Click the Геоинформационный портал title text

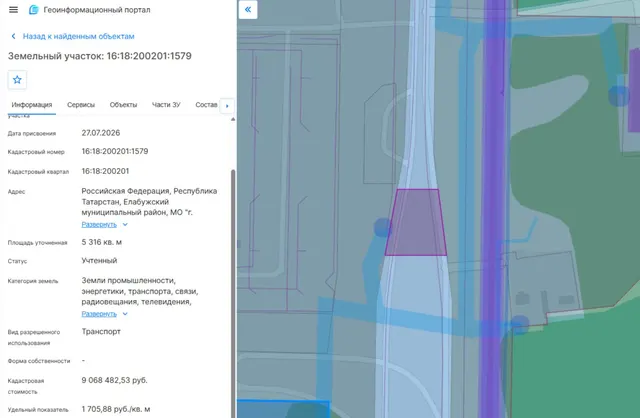click(97, 10)
